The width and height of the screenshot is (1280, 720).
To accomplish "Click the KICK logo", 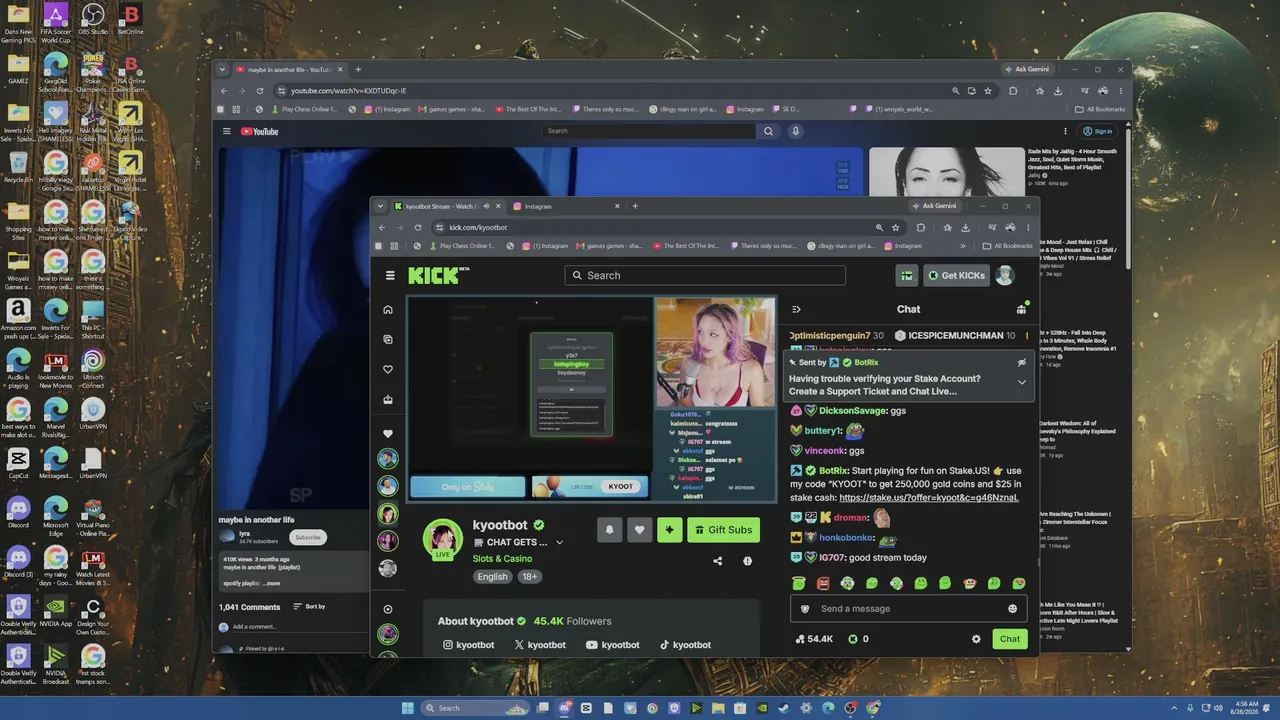I will coord(439,275).
